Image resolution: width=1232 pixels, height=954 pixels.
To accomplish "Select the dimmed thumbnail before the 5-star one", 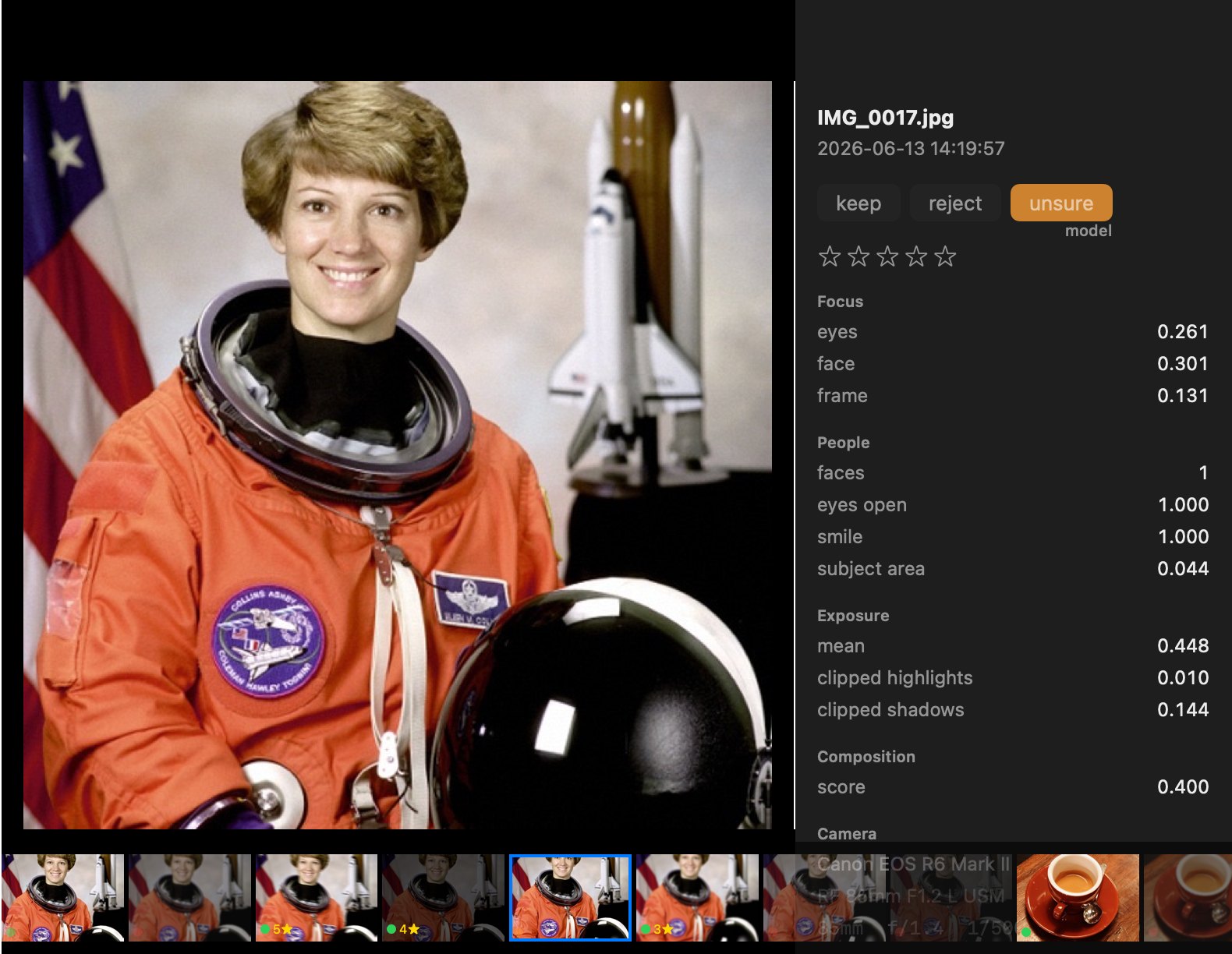I will [x=189, y=898].
